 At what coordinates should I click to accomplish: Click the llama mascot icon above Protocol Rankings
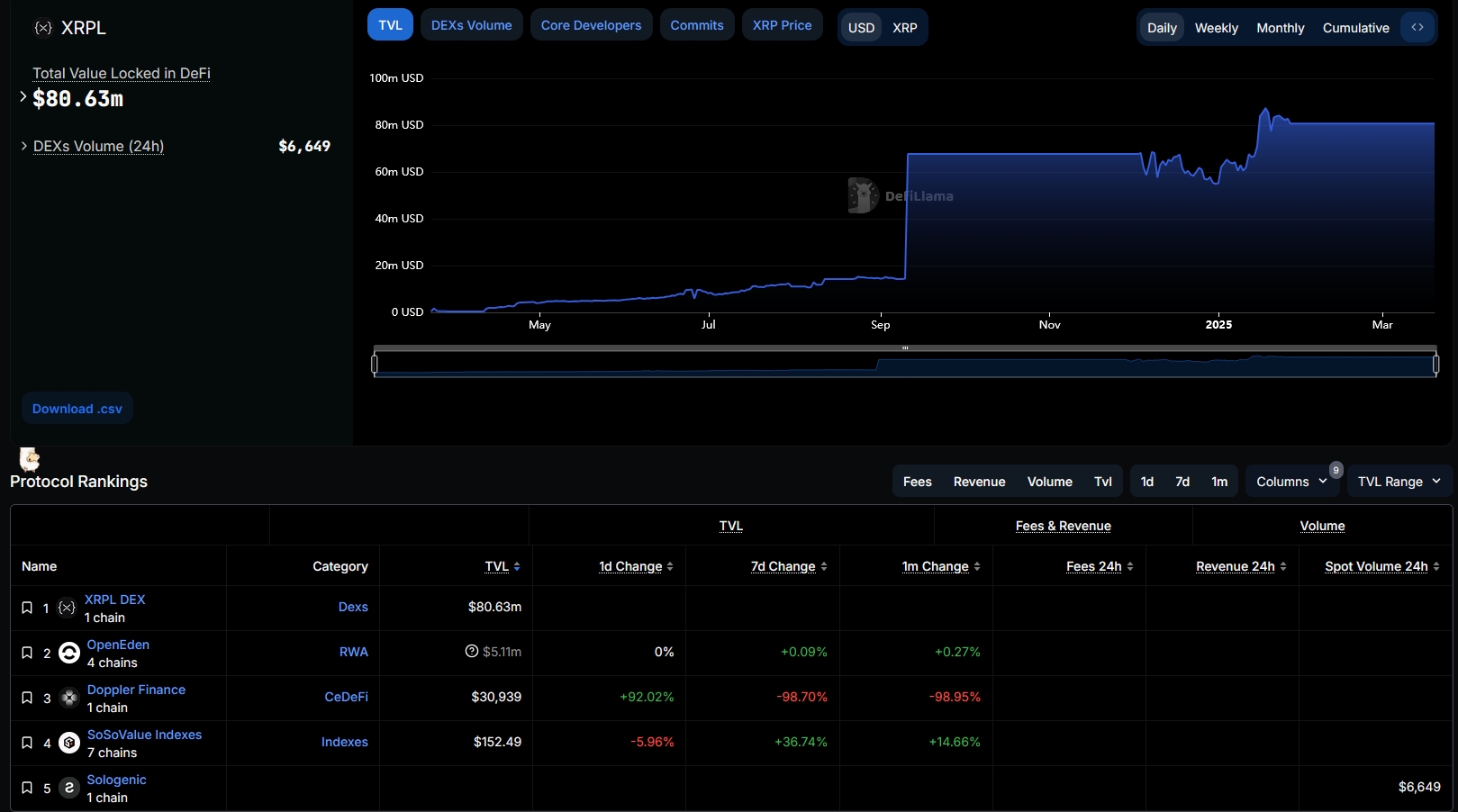tap(30, 459)
